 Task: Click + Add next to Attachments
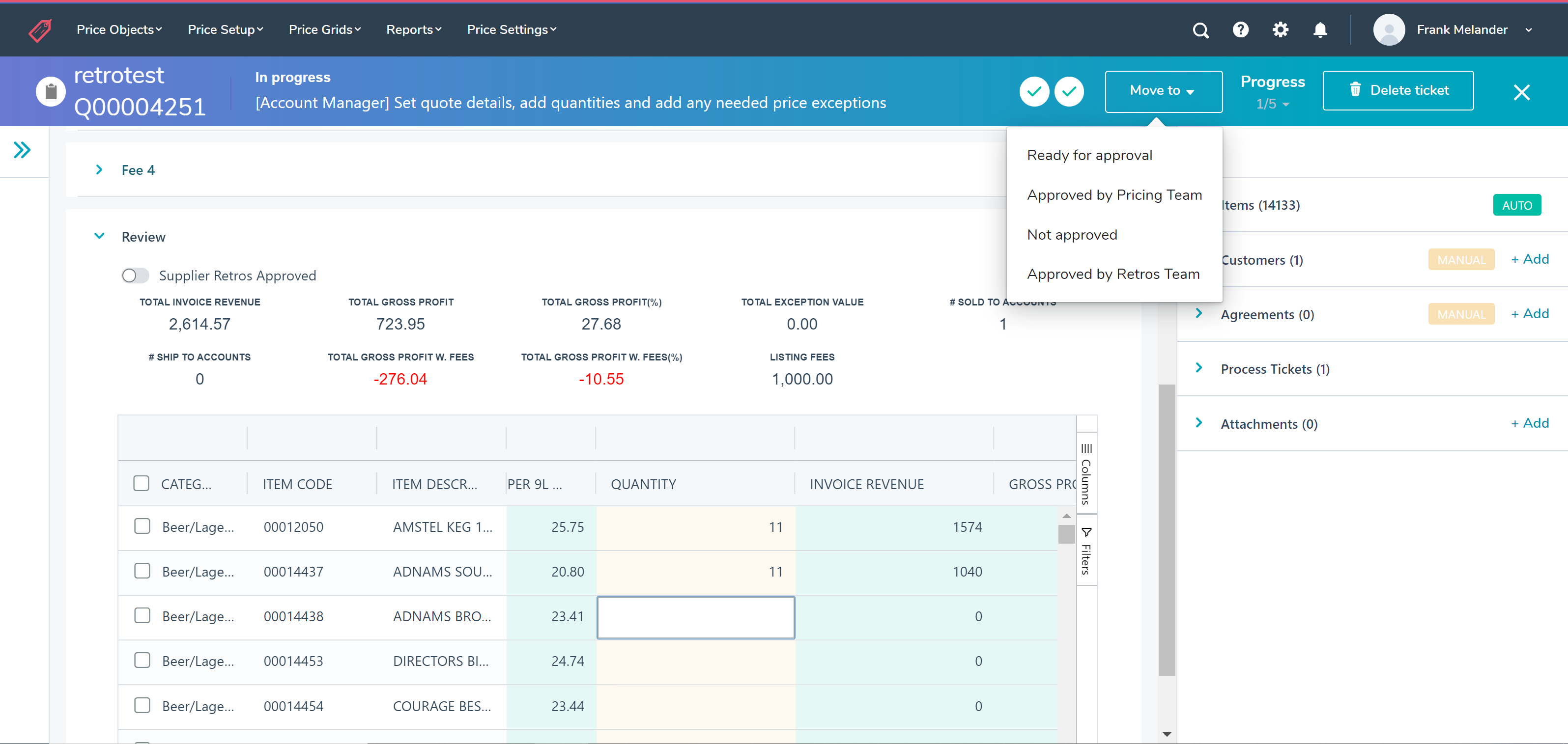tap(1529, 423)
